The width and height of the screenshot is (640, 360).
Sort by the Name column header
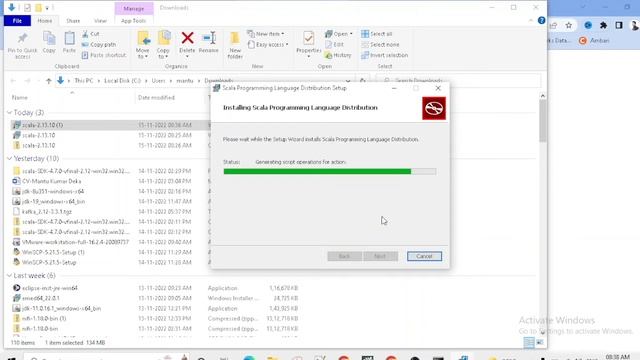[20, 98]
